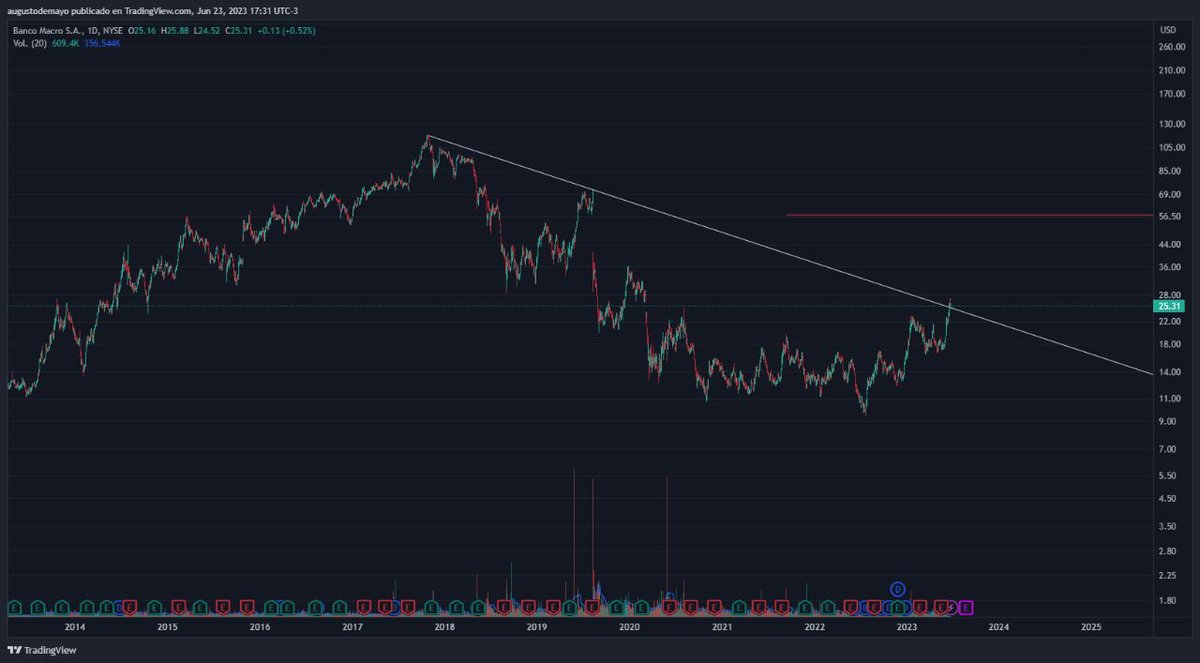This screenshot has width=1200, height=663.
Task: Click the change value +0.13 (+0.52%)
Action: pos(287,30)
